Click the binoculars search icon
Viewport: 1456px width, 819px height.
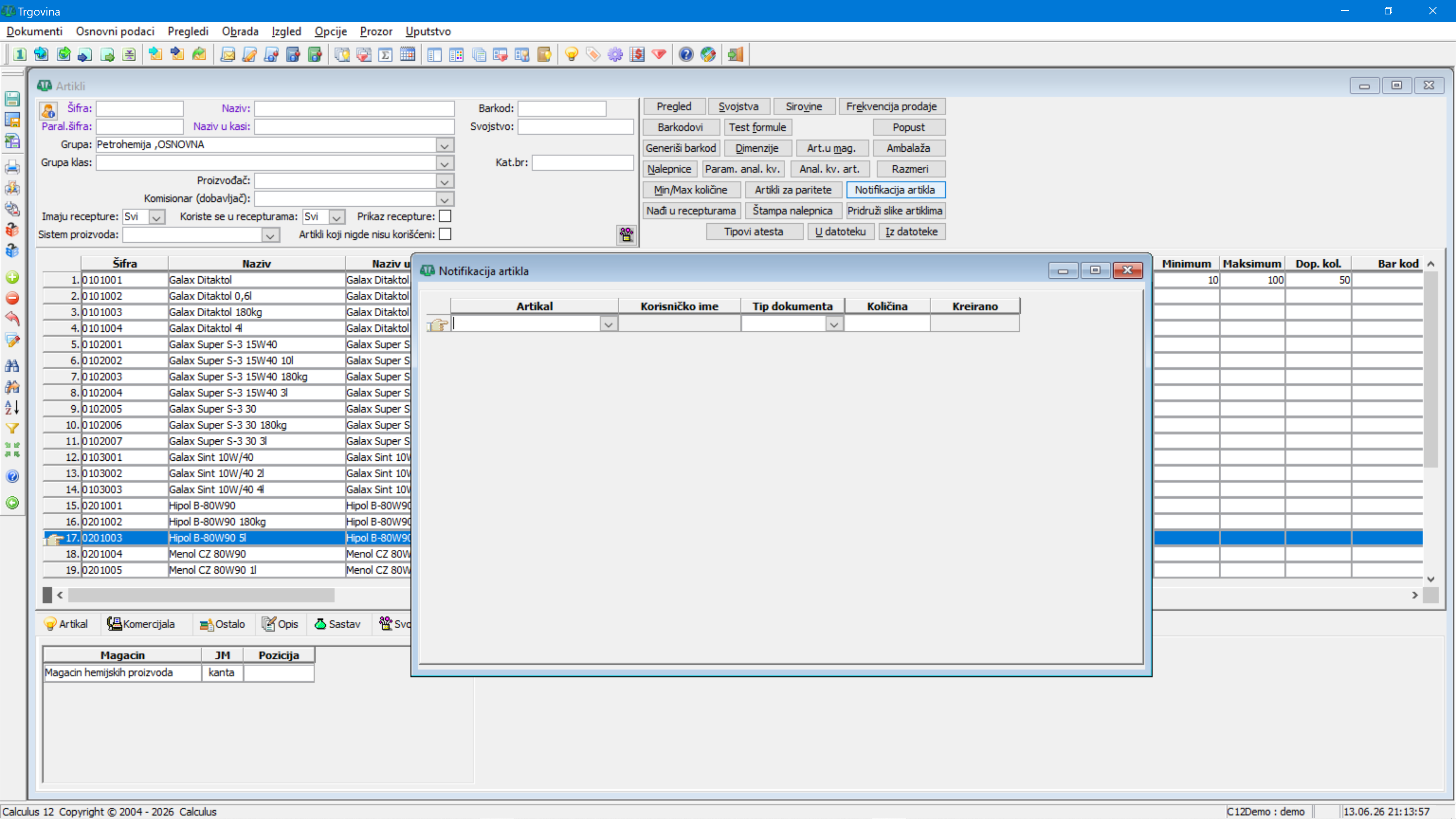[x=12, y=366]
